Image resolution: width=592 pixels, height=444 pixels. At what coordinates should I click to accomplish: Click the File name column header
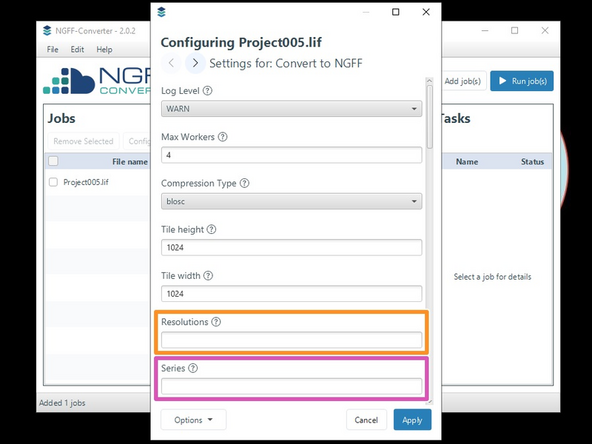(130, 162)
